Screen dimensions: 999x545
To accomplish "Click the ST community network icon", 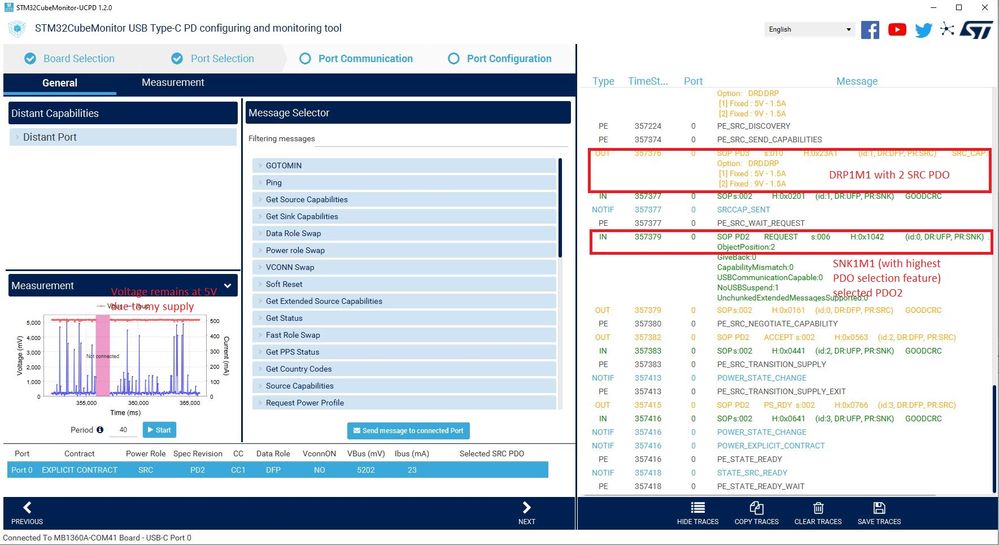I will (x=947, y=29).
